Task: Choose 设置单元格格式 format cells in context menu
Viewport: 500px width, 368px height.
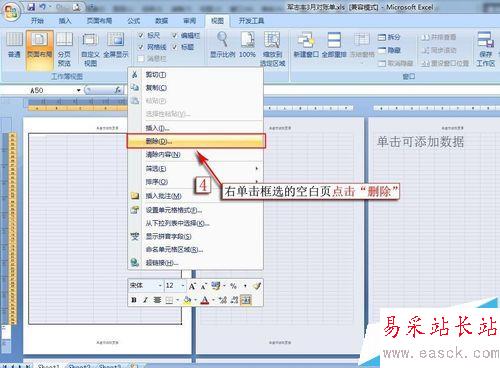Action: click(x=196, y=210)
